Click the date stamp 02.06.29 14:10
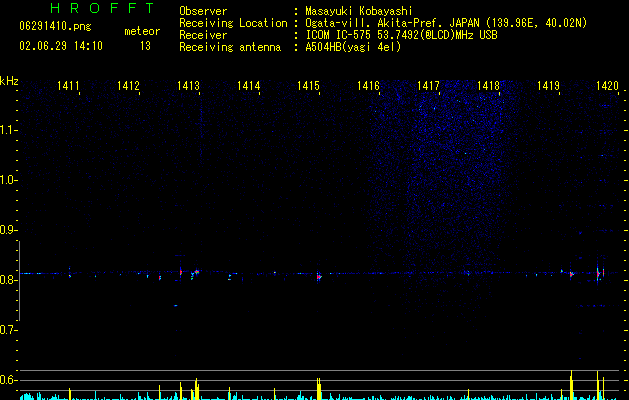The image size is (629, 400). pos(61,46)
